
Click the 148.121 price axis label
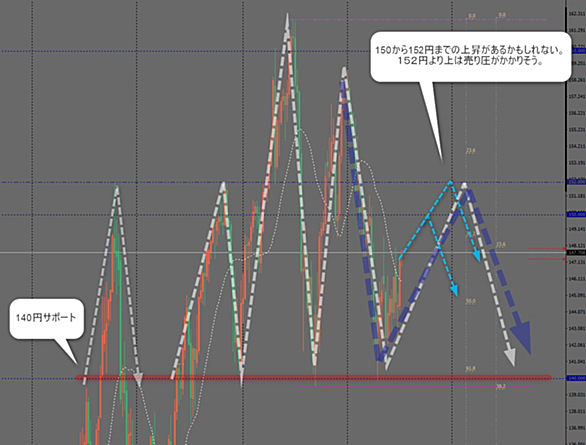tap(576, 246)
